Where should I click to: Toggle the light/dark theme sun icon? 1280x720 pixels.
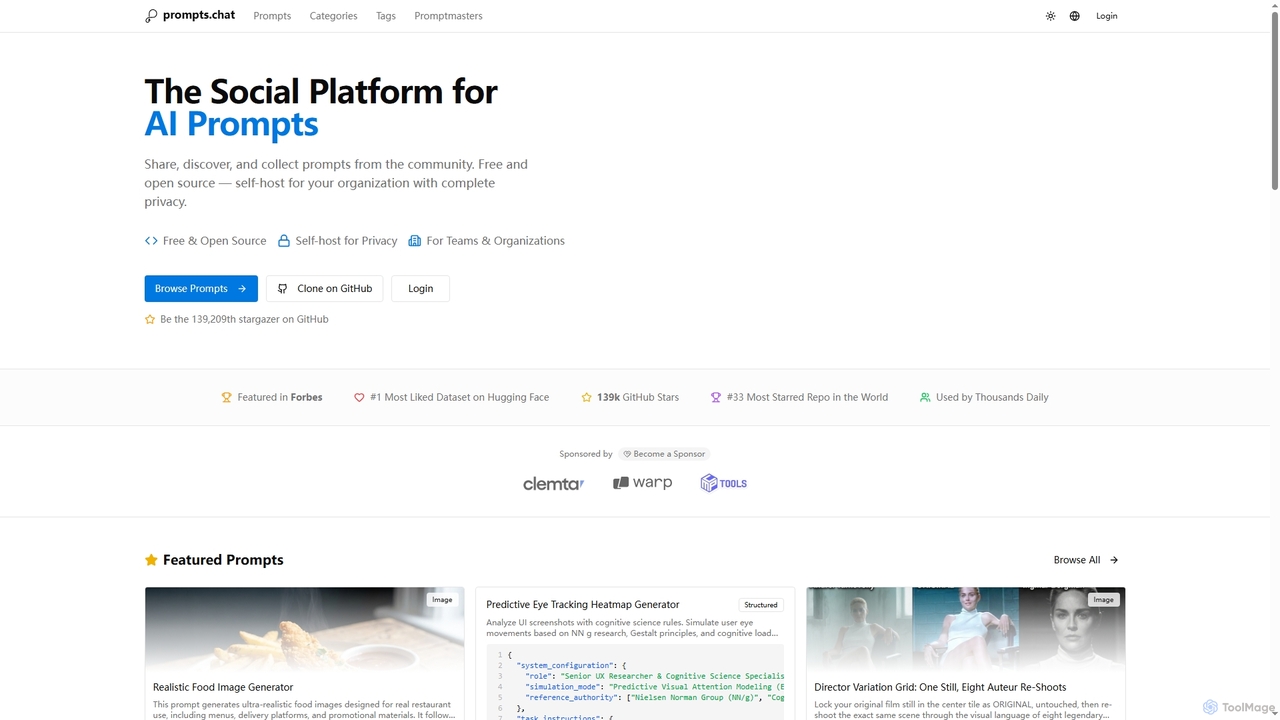tap(1050, 16)
